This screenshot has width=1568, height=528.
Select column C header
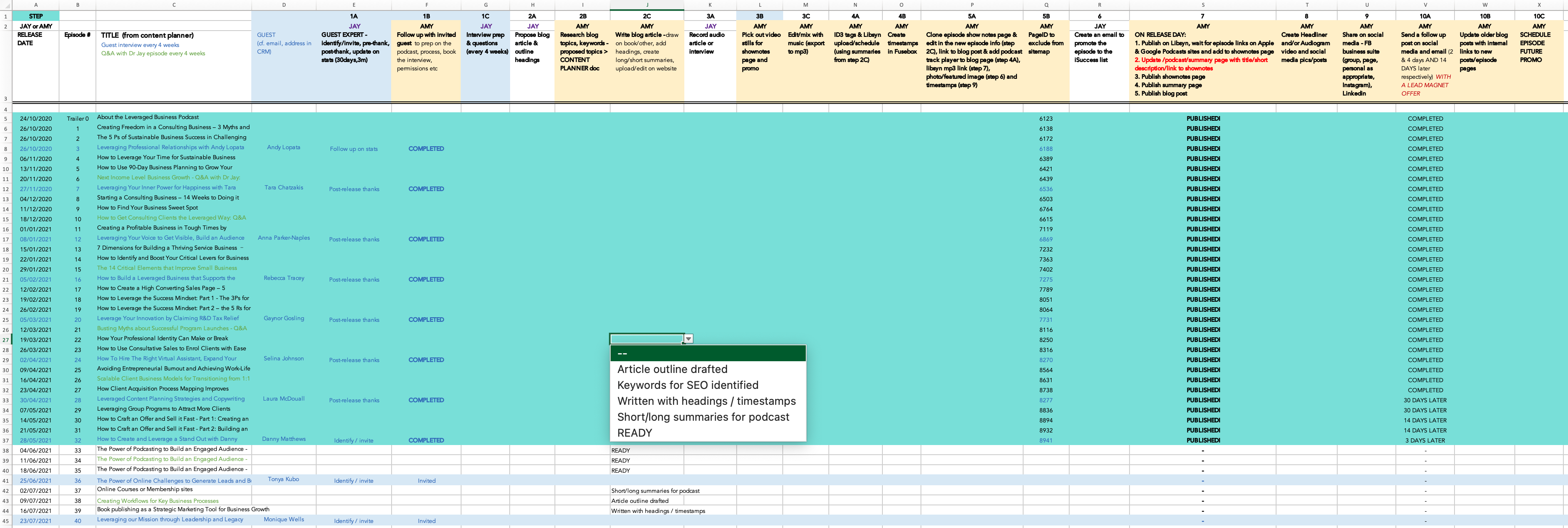[173, 5]
